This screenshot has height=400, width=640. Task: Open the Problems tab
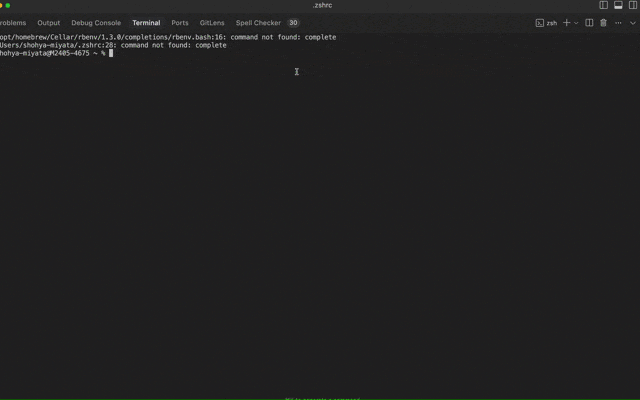(13, 23)
